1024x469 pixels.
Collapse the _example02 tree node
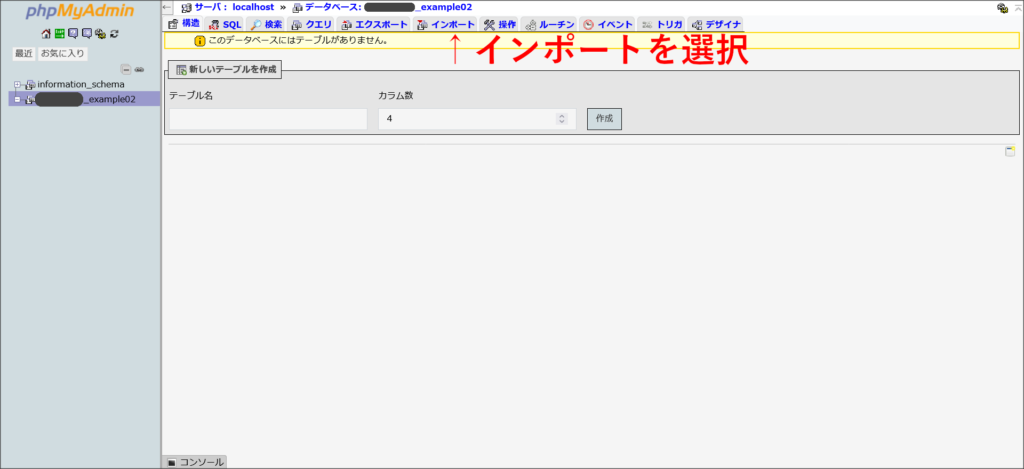18,99
